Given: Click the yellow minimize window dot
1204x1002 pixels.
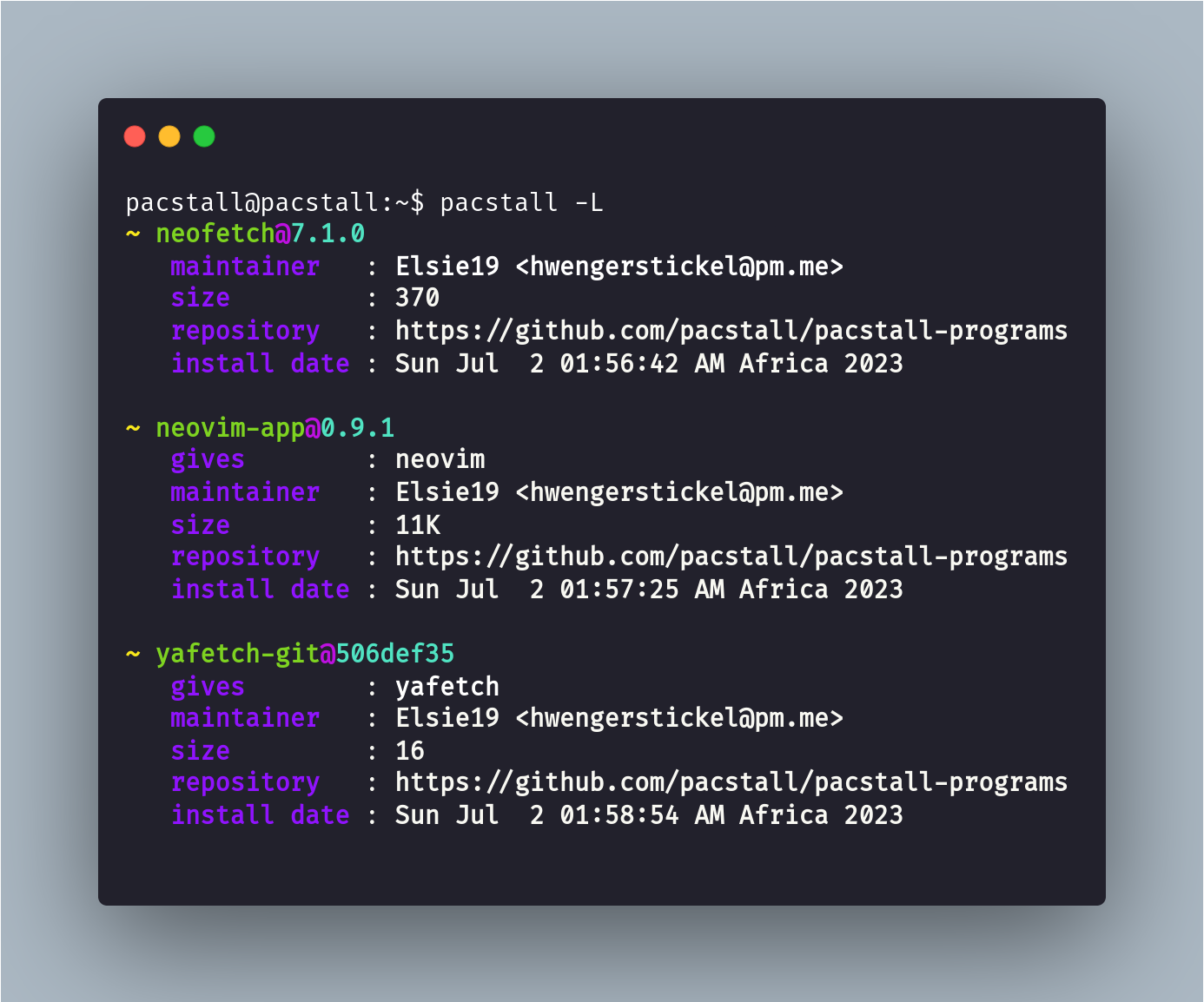Looking at the screenshot, I should (x=169, y=136).
